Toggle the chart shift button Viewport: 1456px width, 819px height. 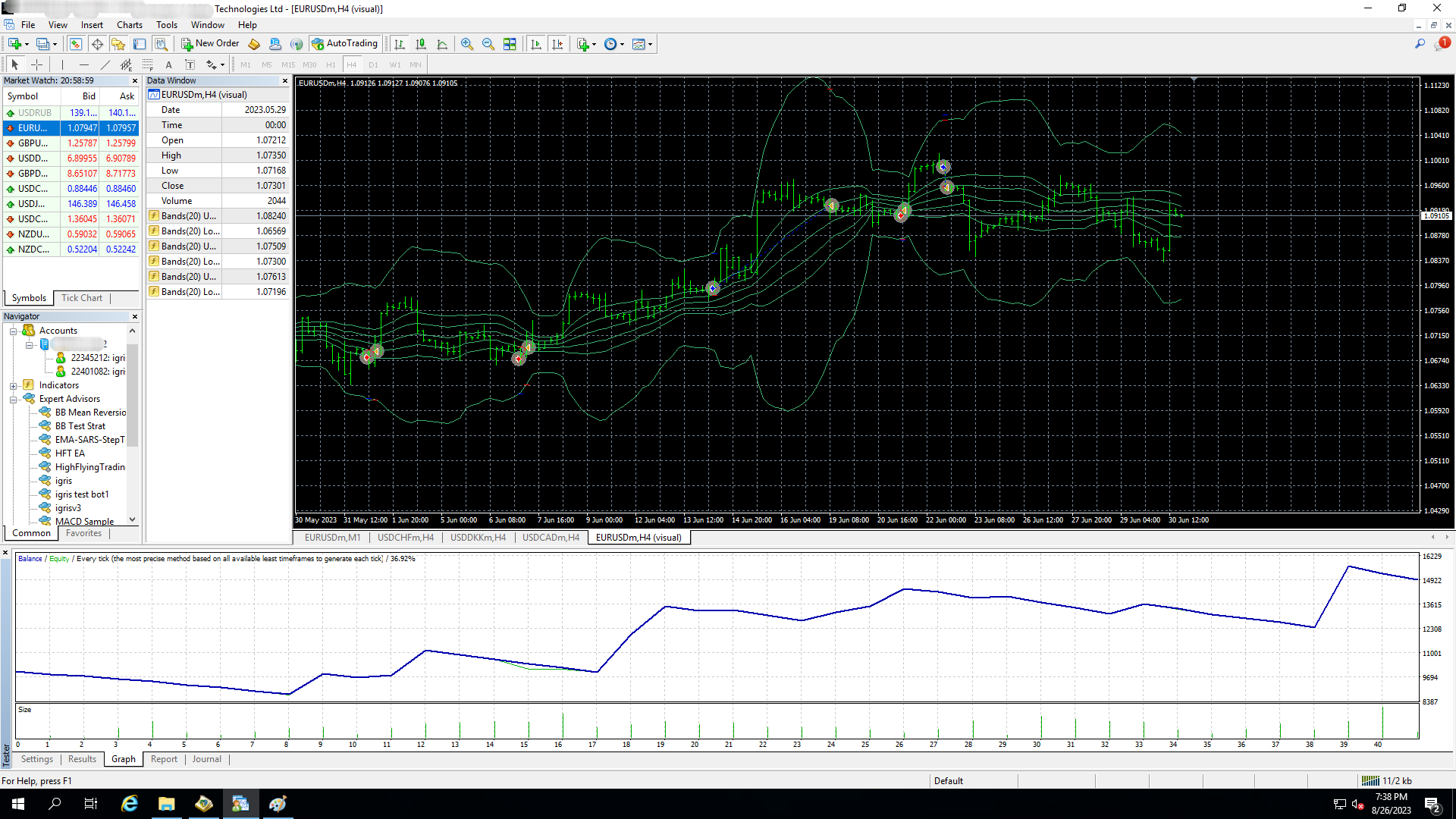pyautogui.click(x=557, y=44)
